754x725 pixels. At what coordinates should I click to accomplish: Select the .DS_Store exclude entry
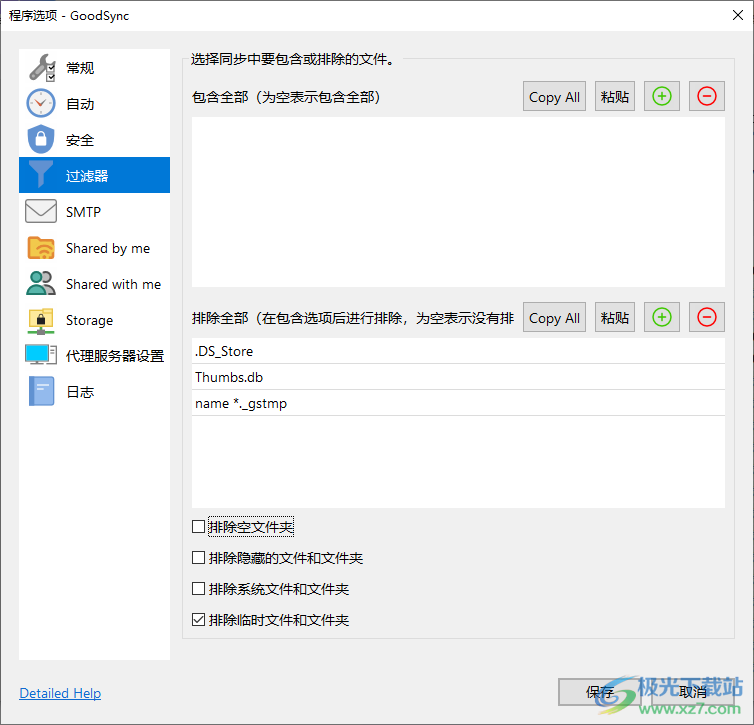click(458, 351)
